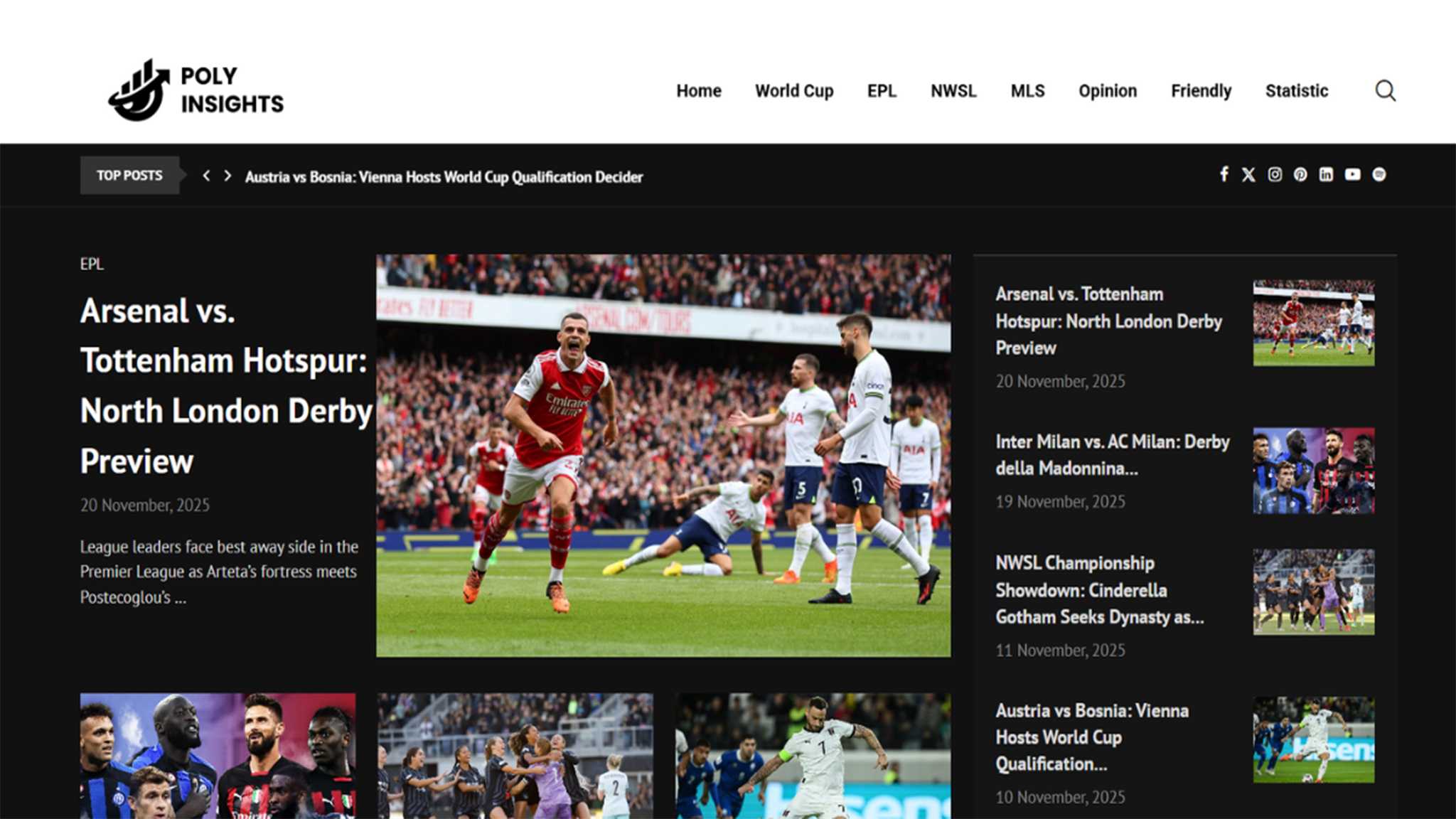Select Statistic in the navigation bar

click(x=1296, y=91)
